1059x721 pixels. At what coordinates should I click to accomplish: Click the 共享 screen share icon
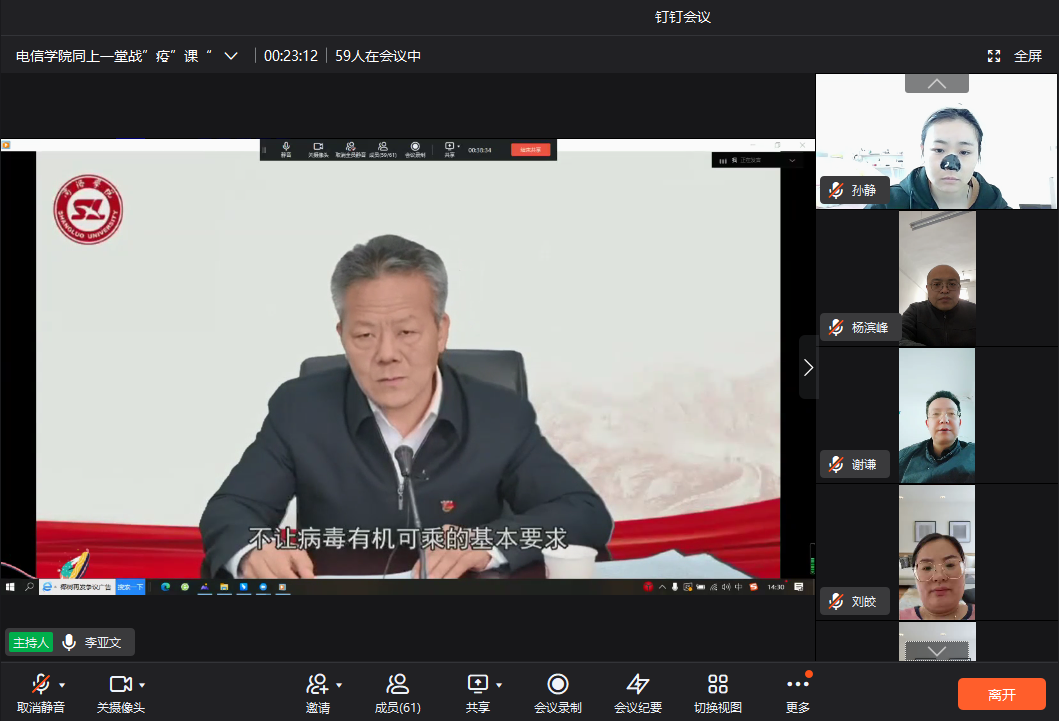click(x=477, y=684)
